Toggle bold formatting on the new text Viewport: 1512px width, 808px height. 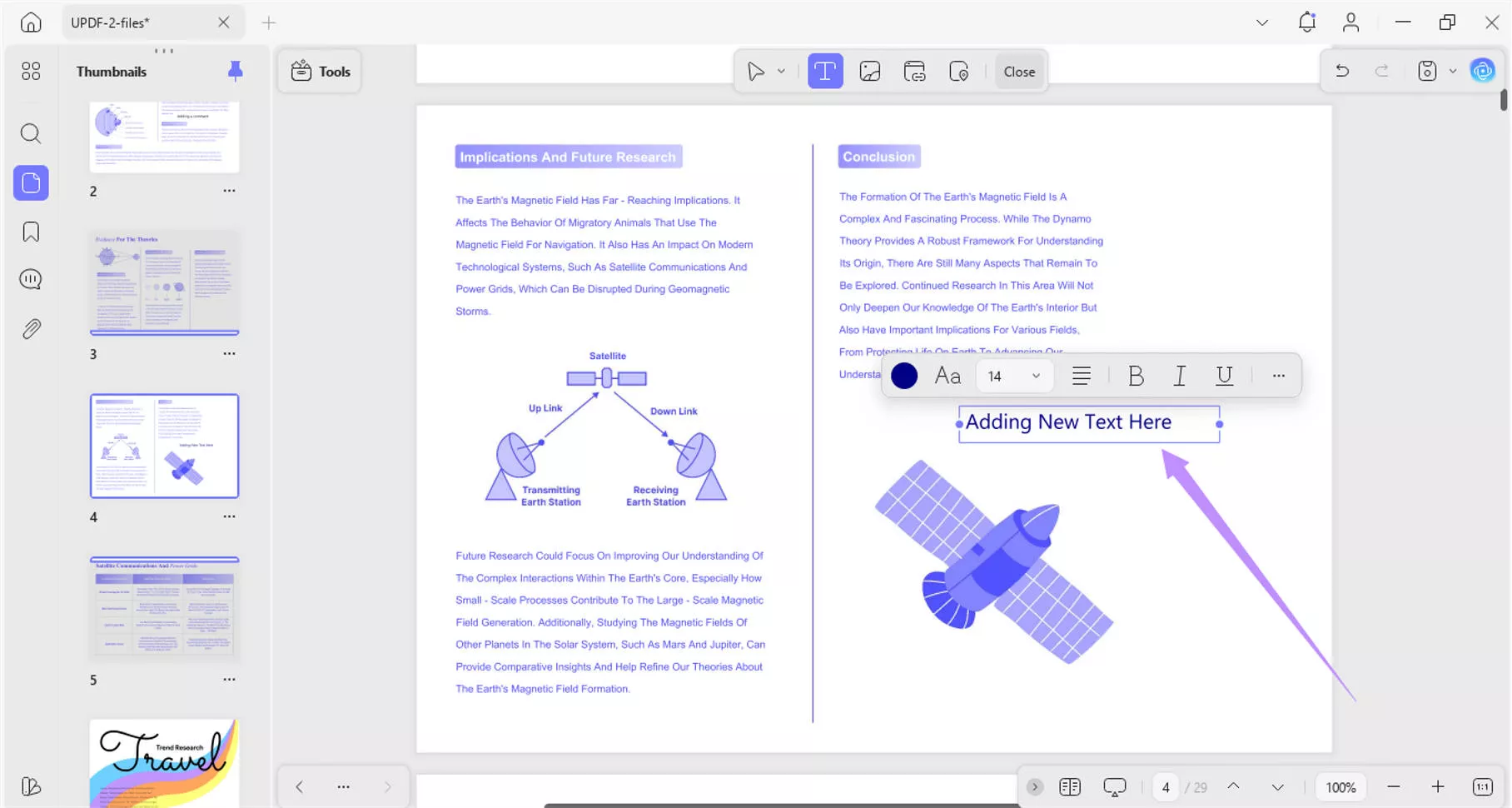(1136, 376)
